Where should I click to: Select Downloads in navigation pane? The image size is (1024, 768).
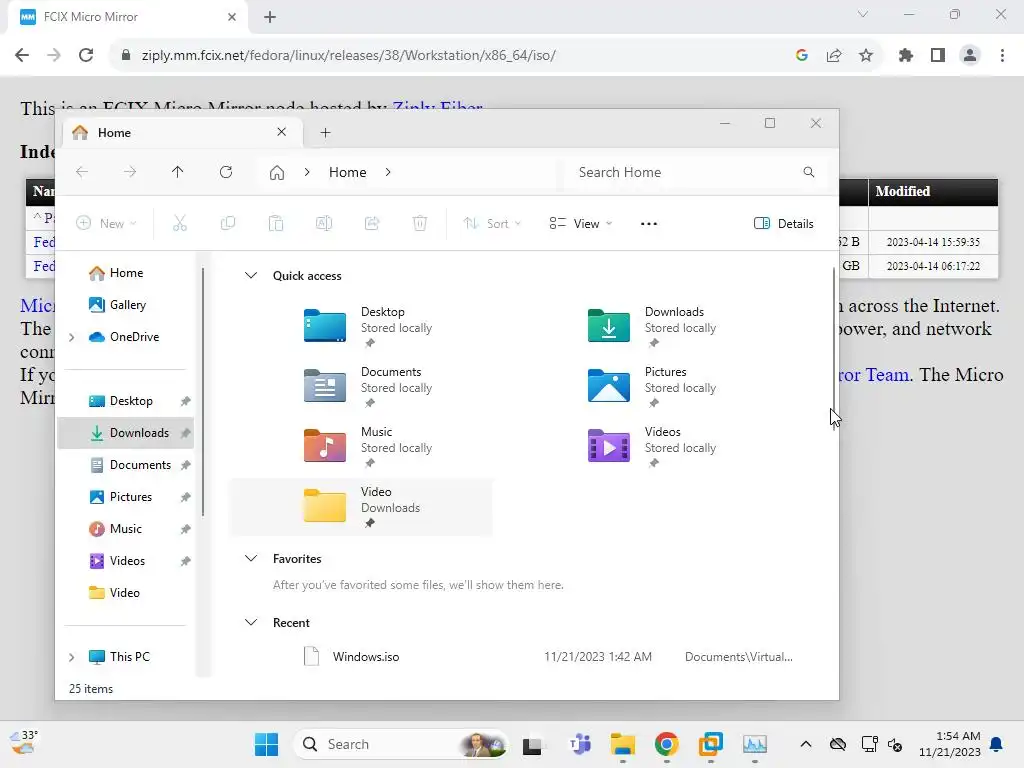[x=125, y=433]
